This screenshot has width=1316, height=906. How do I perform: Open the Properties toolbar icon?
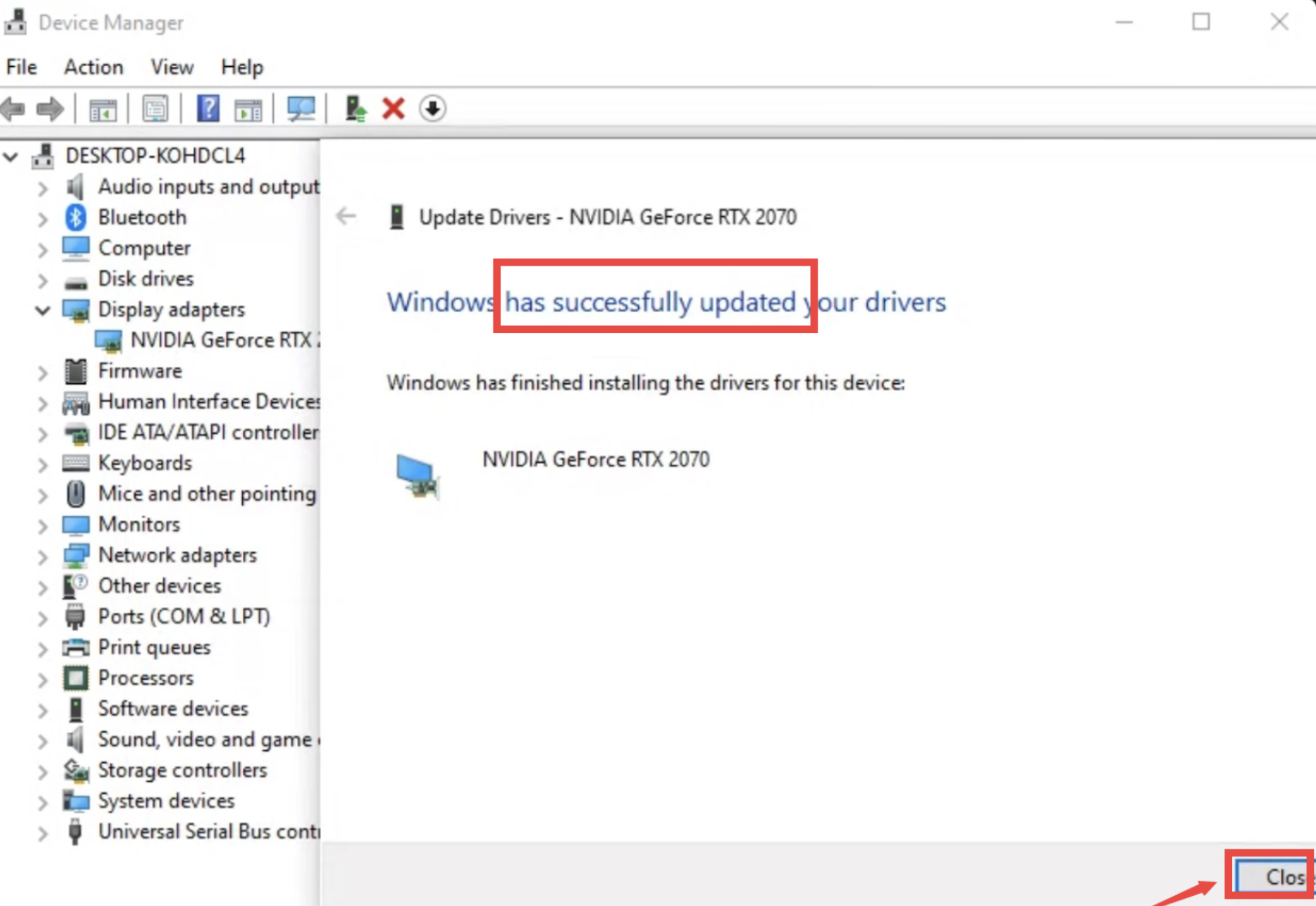[155, 109]
